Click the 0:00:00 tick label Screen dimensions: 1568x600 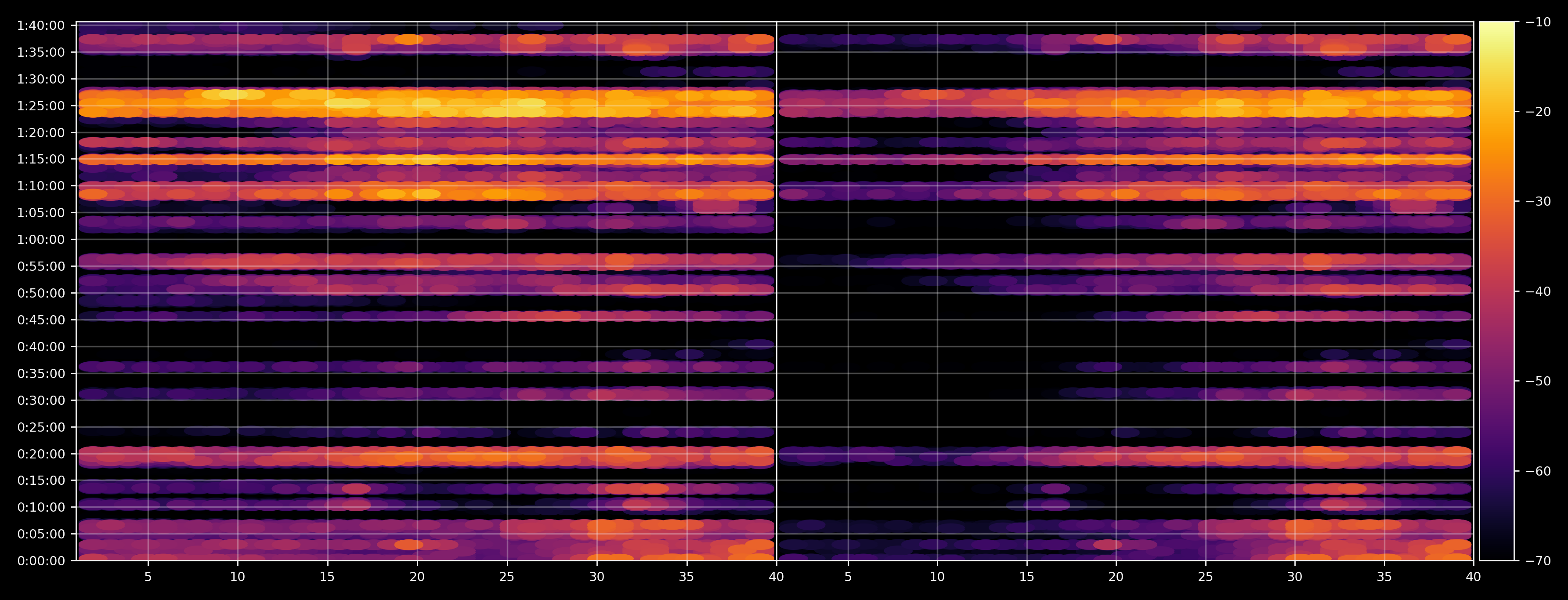(41, 560)
